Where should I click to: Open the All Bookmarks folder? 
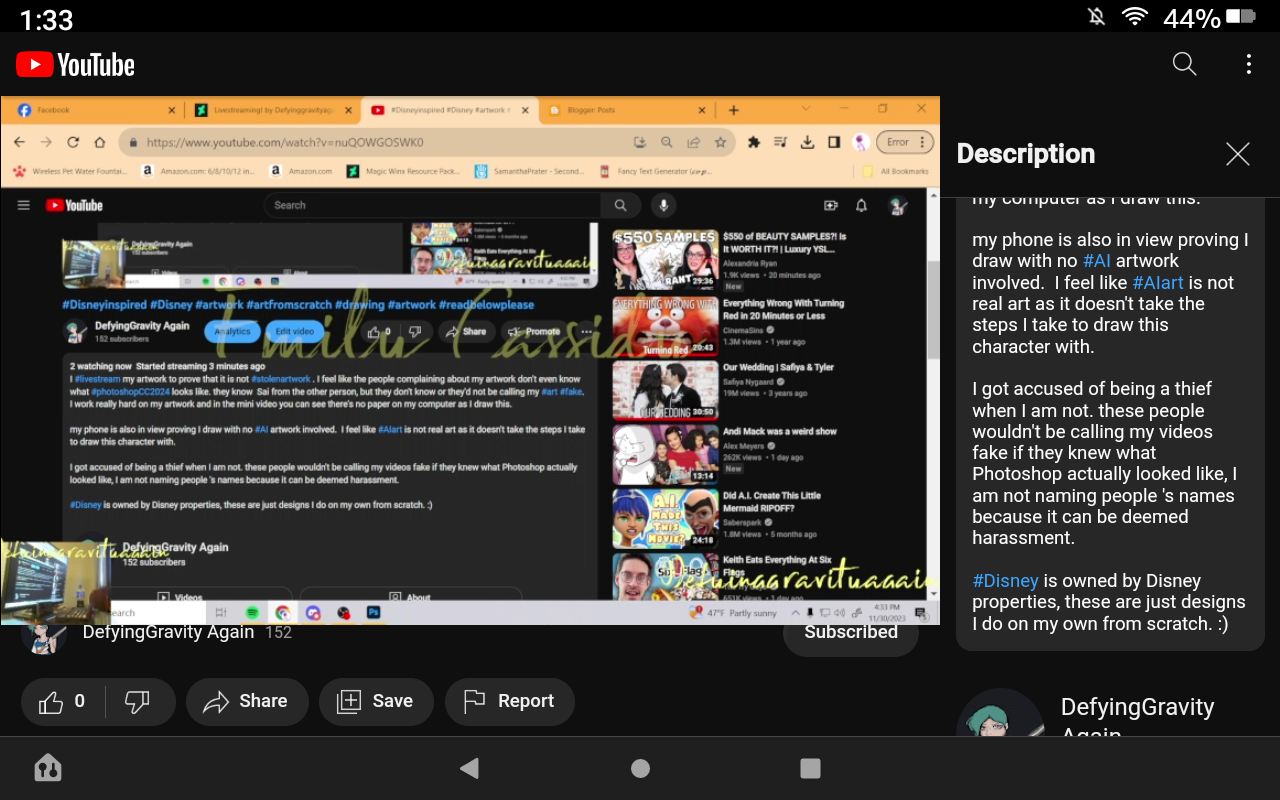point(897,171)
